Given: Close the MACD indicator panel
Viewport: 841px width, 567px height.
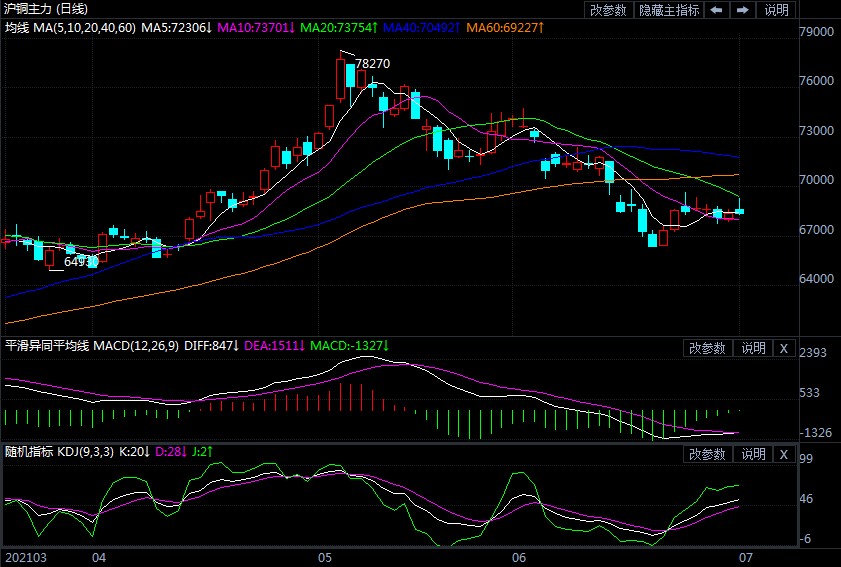Looking at the screenshot, I should pos(784,348).
